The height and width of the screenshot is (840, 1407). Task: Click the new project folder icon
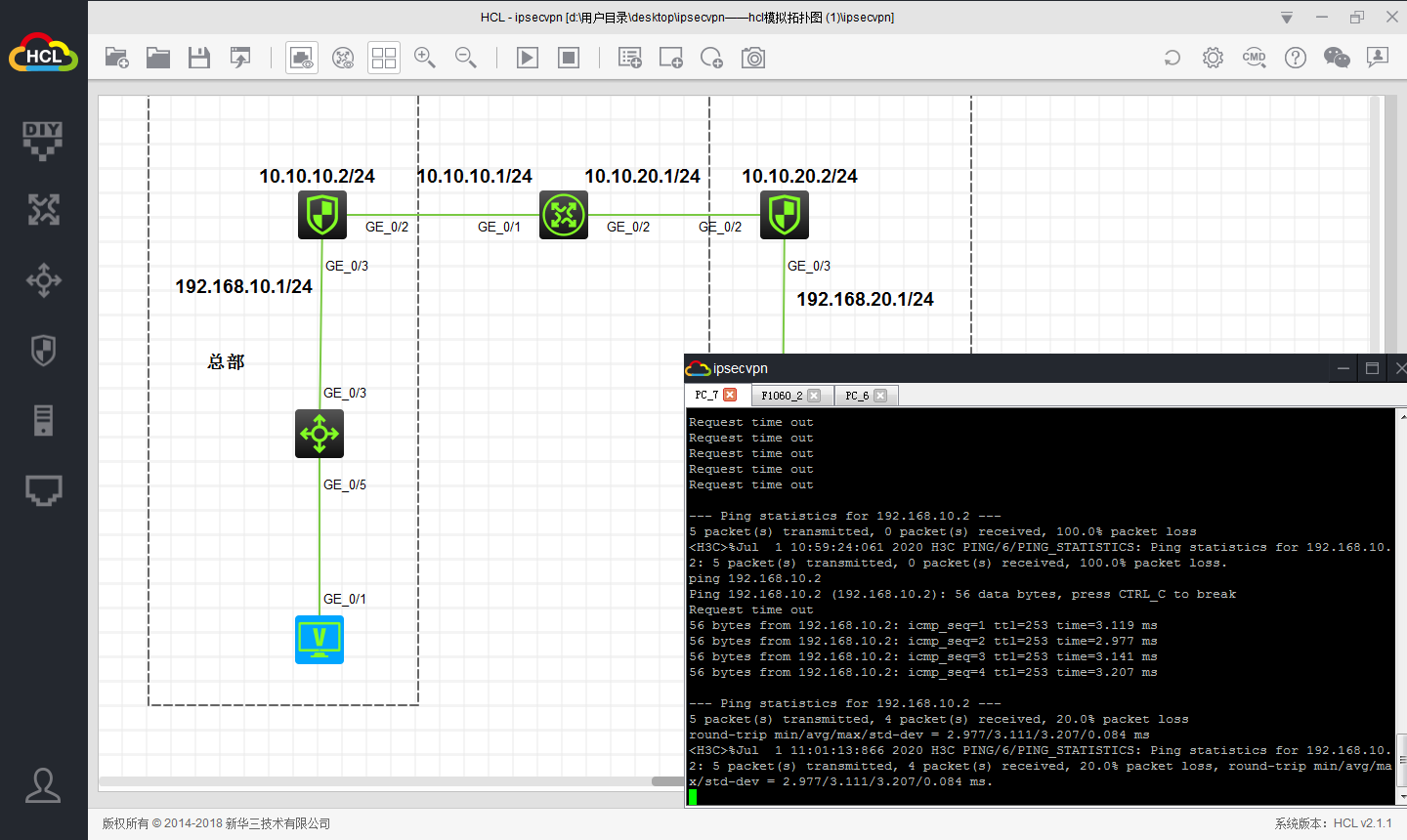117,59
